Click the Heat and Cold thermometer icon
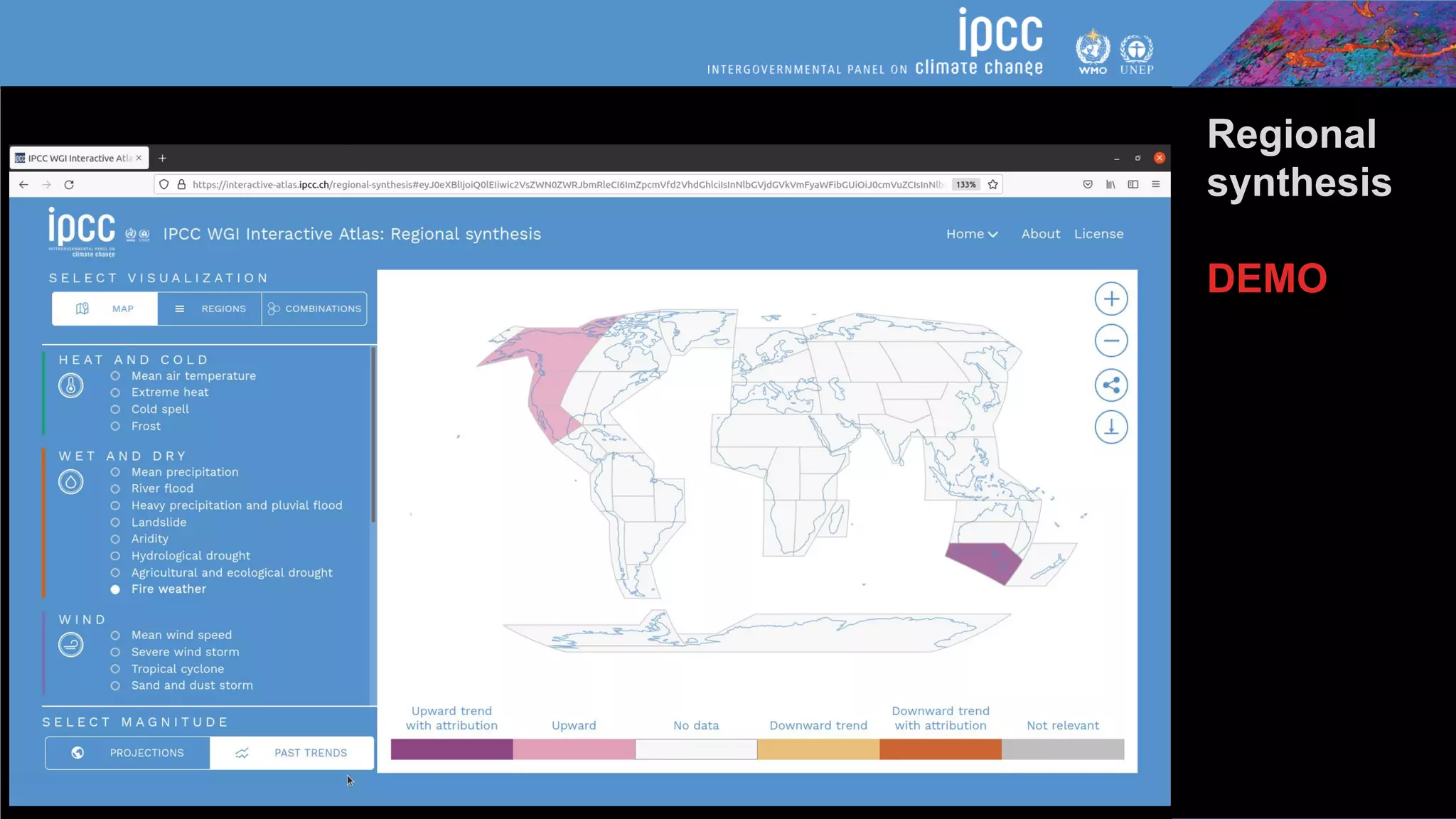The height and width of the screenshot is (819, 1456). (70, 385)
